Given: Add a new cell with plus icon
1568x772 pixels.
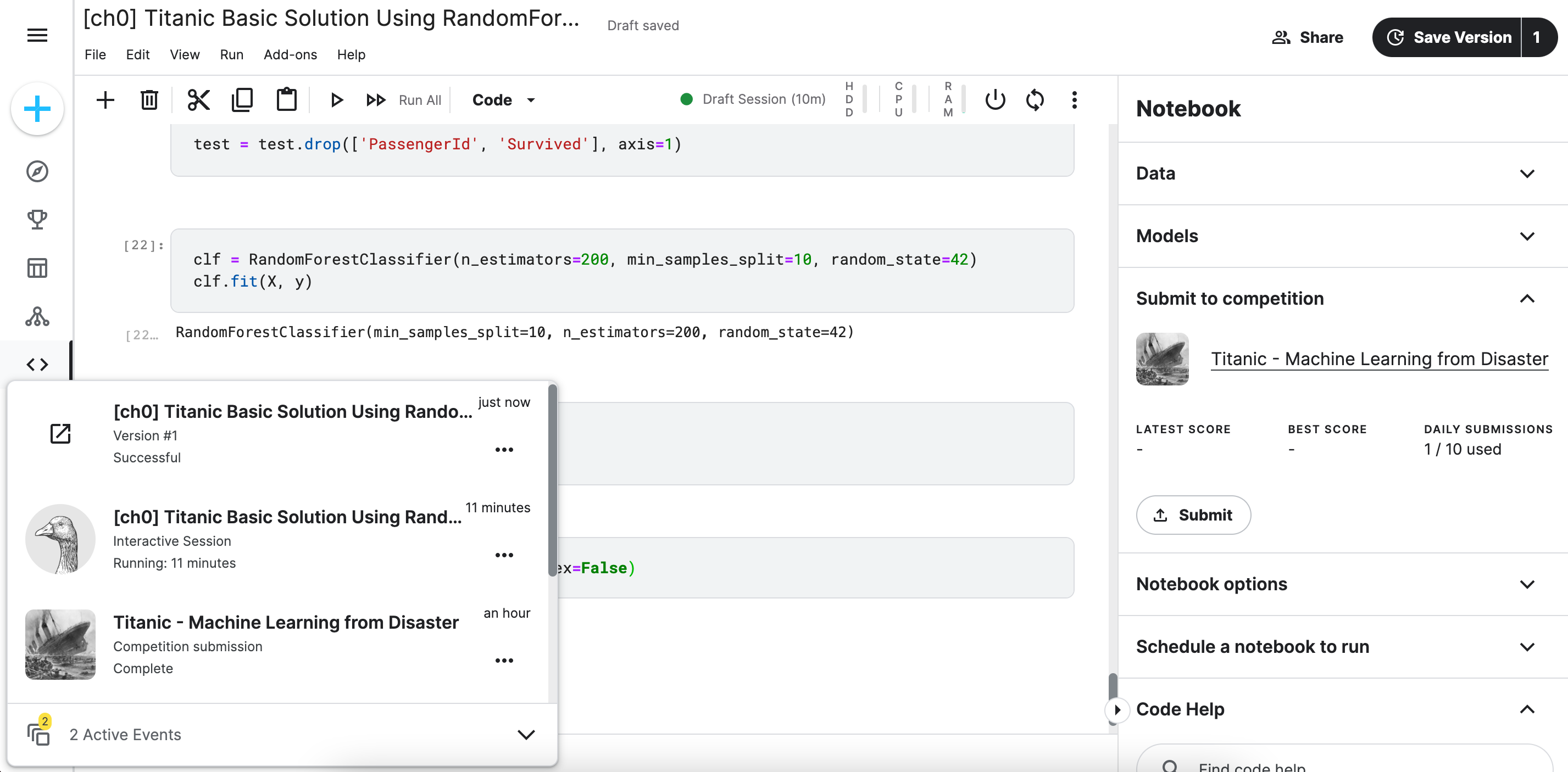Looking at the screenshot, I should click(105, 100).
